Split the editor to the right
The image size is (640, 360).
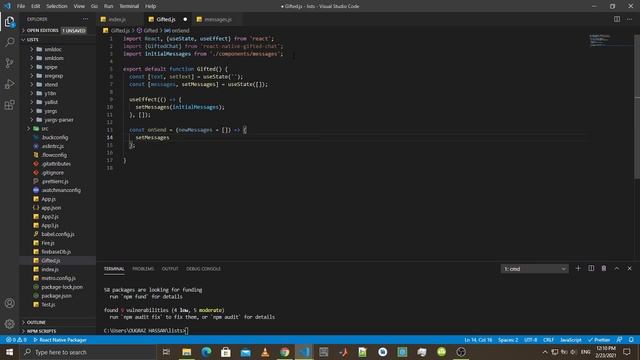click(617, 19)
